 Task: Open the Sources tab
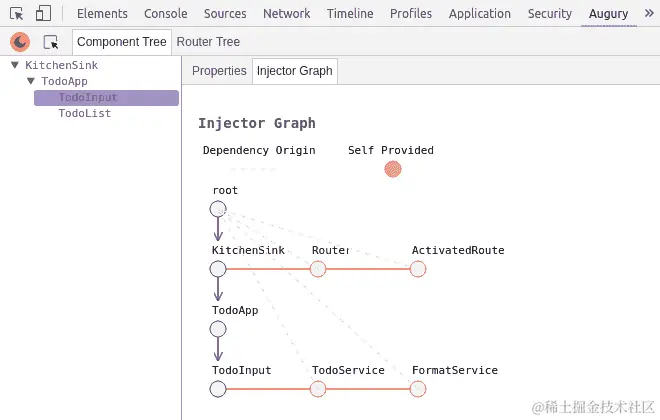point(225,13)
